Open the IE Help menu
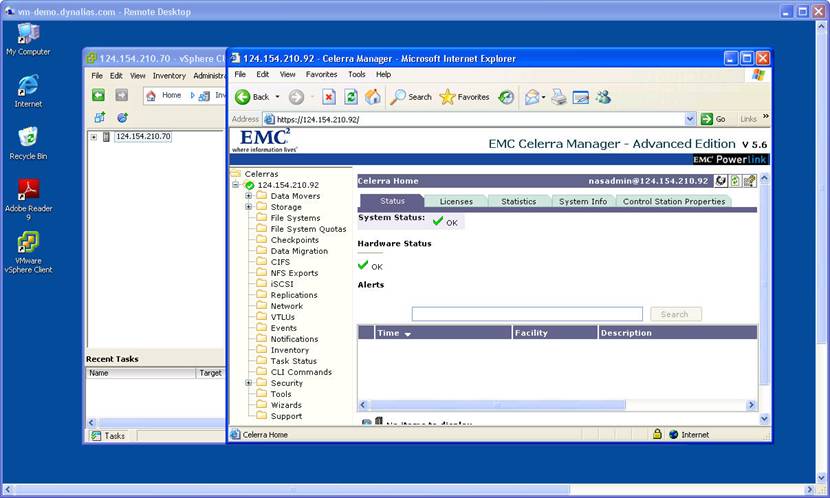 (383, 74)
